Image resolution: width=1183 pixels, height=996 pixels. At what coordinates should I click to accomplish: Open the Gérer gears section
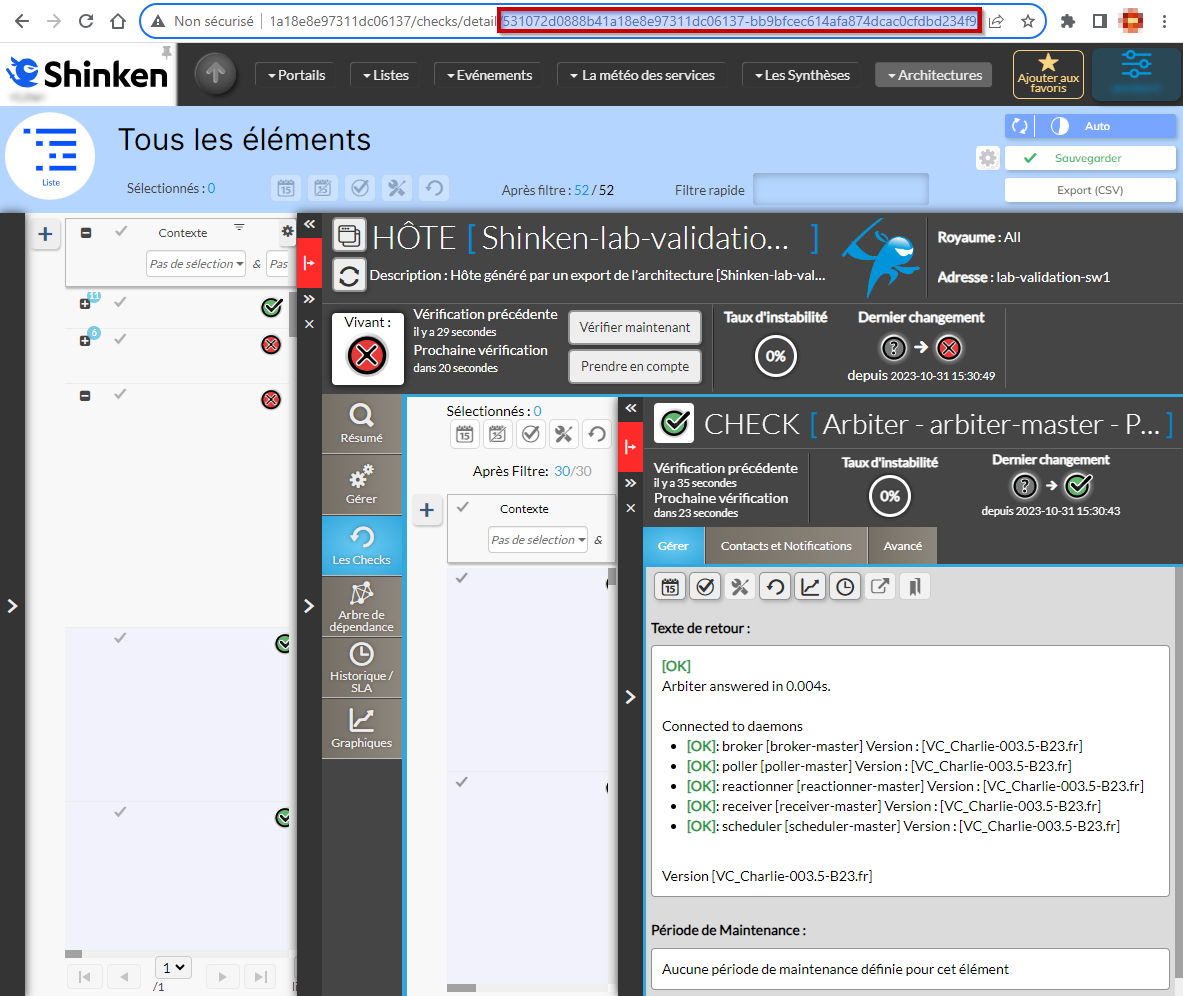(361, 484)
